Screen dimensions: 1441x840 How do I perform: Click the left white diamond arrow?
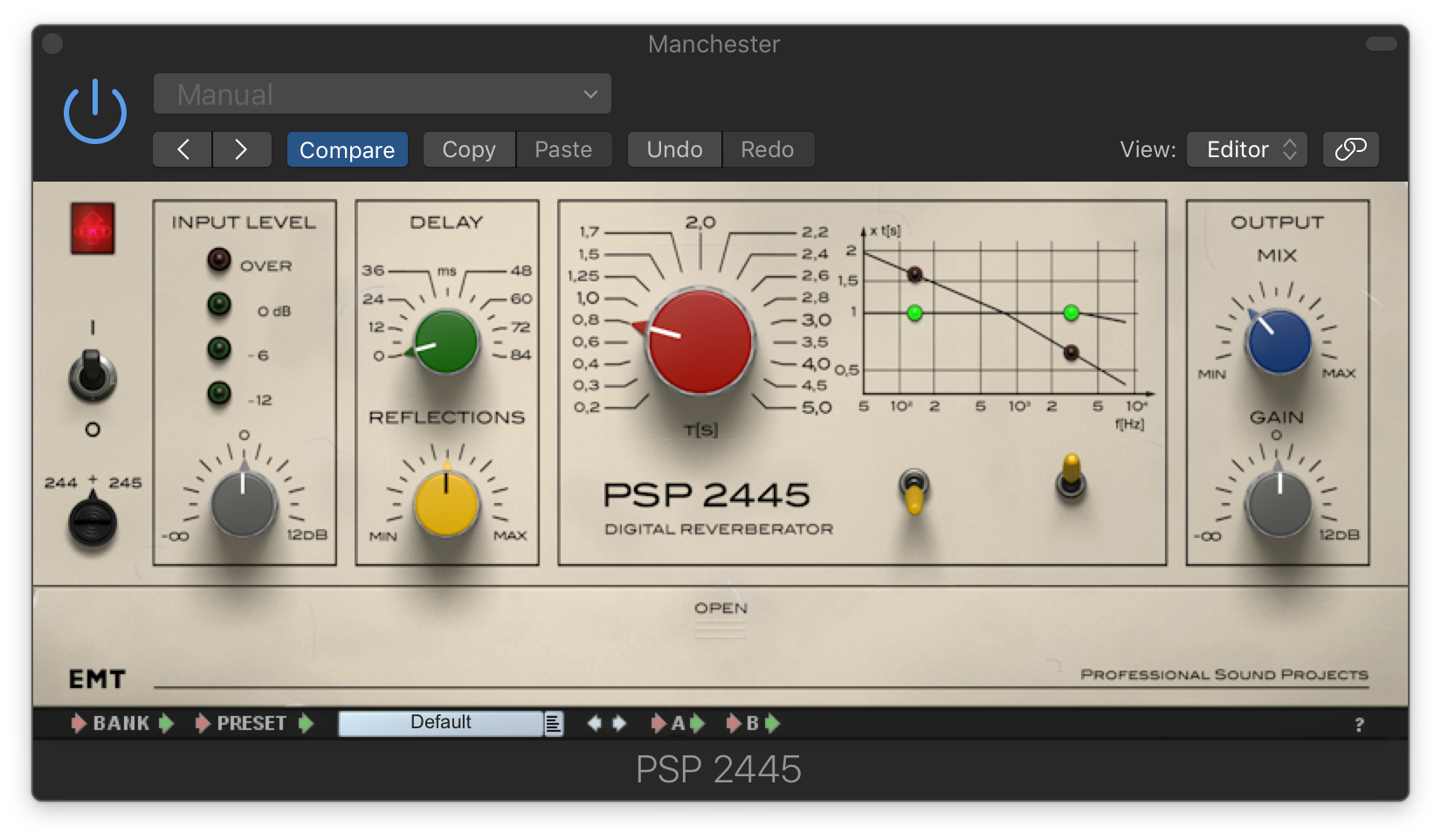point(595,723)
